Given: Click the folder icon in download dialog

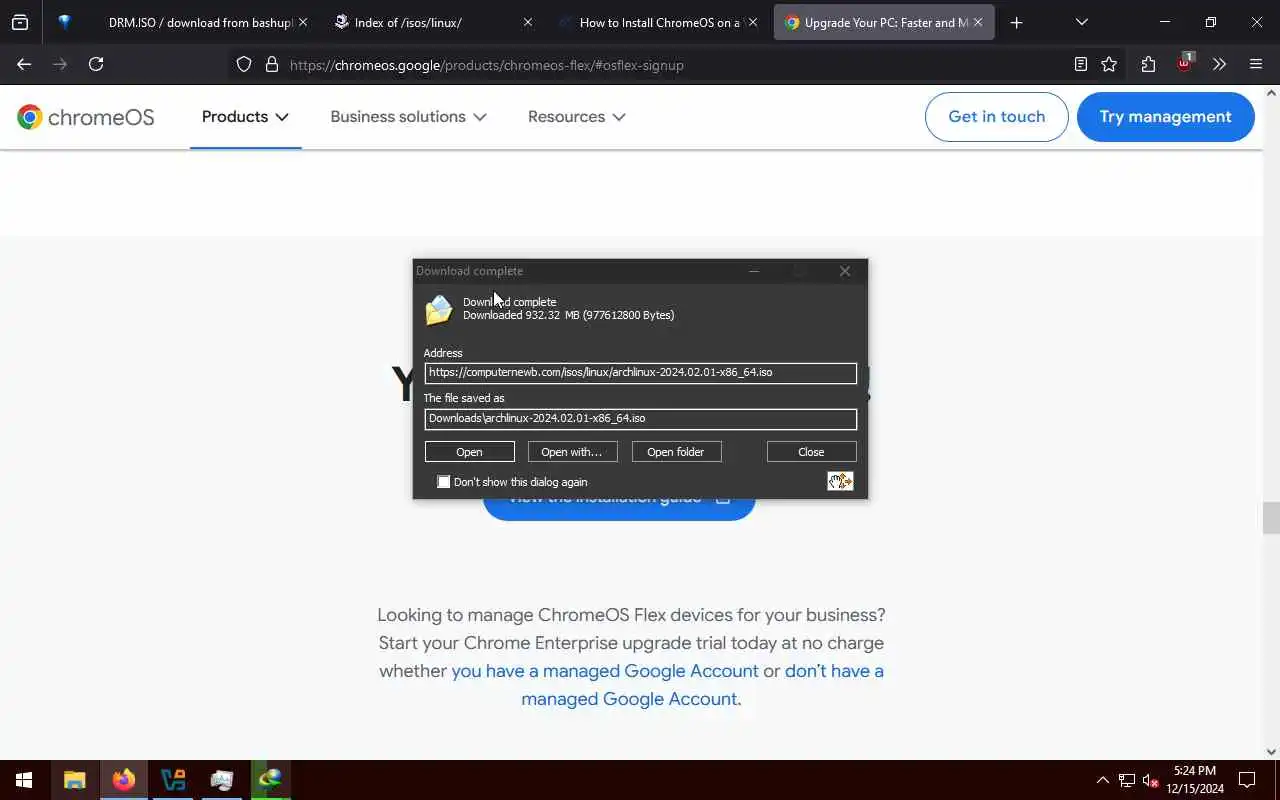Looking at the screenshot, I should point(439,310).
